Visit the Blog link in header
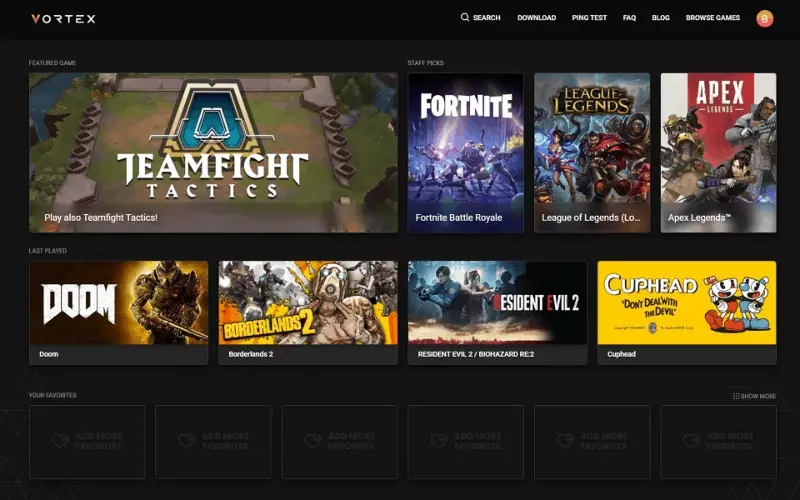The width and height of the screenshot is (800, 500). [x=660, y=17]
